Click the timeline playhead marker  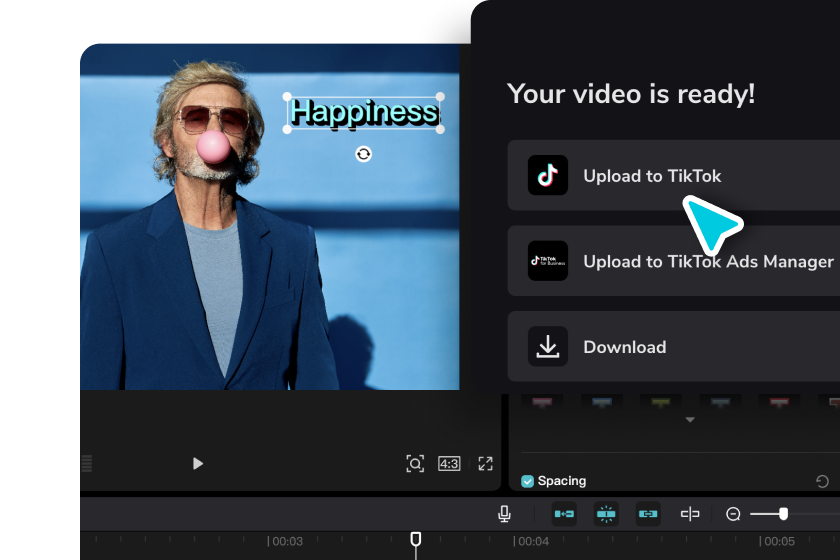416,539
